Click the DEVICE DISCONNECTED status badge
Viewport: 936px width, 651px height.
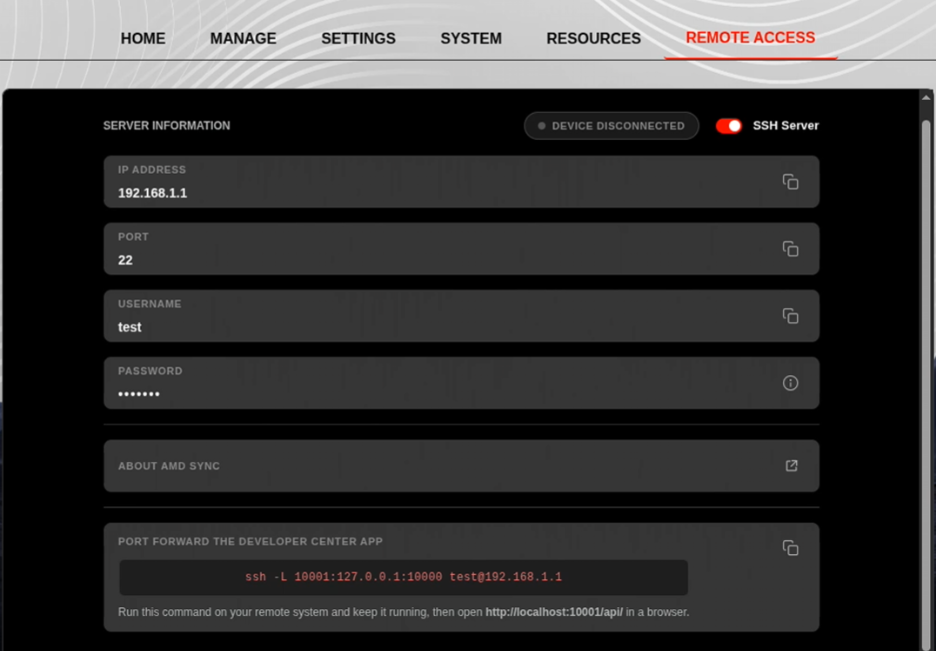click(x=611, y=126)
